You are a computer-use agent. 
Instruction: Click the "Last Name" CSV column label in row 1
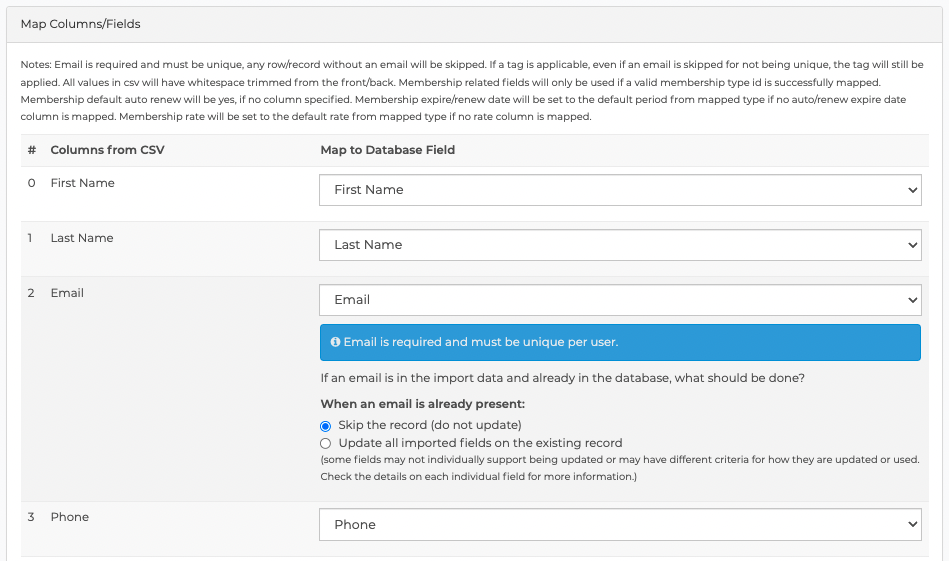point(82,238)
